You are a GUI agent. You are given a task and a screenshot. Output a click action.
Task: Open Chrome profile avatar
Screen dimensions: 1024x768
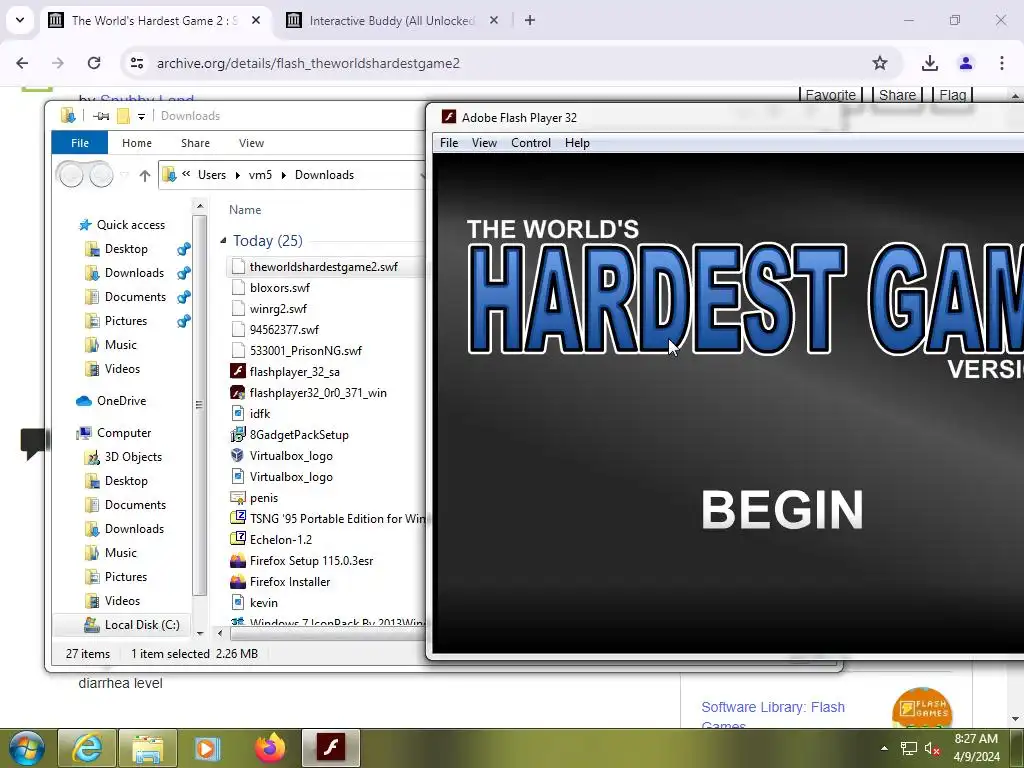966,63
